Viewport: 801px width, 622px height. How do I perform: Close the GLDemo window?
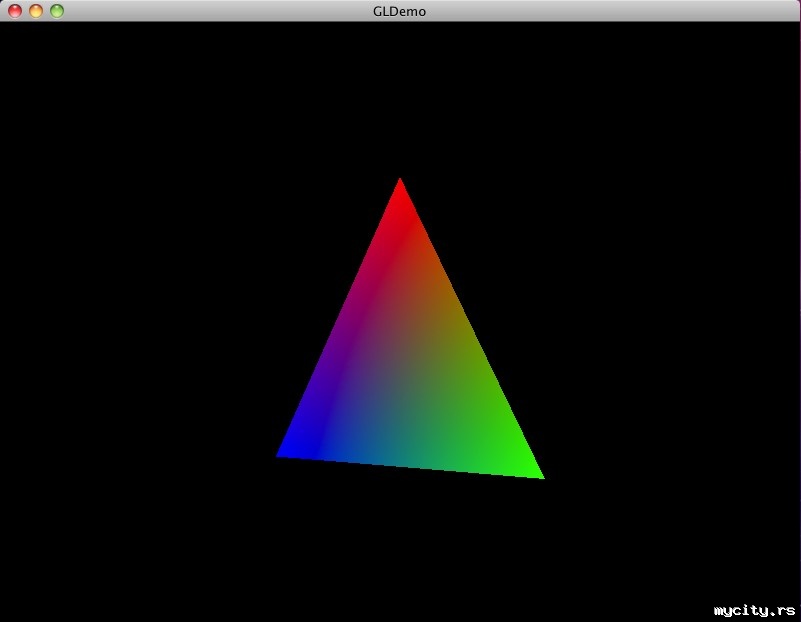click(x=15, y=11)
